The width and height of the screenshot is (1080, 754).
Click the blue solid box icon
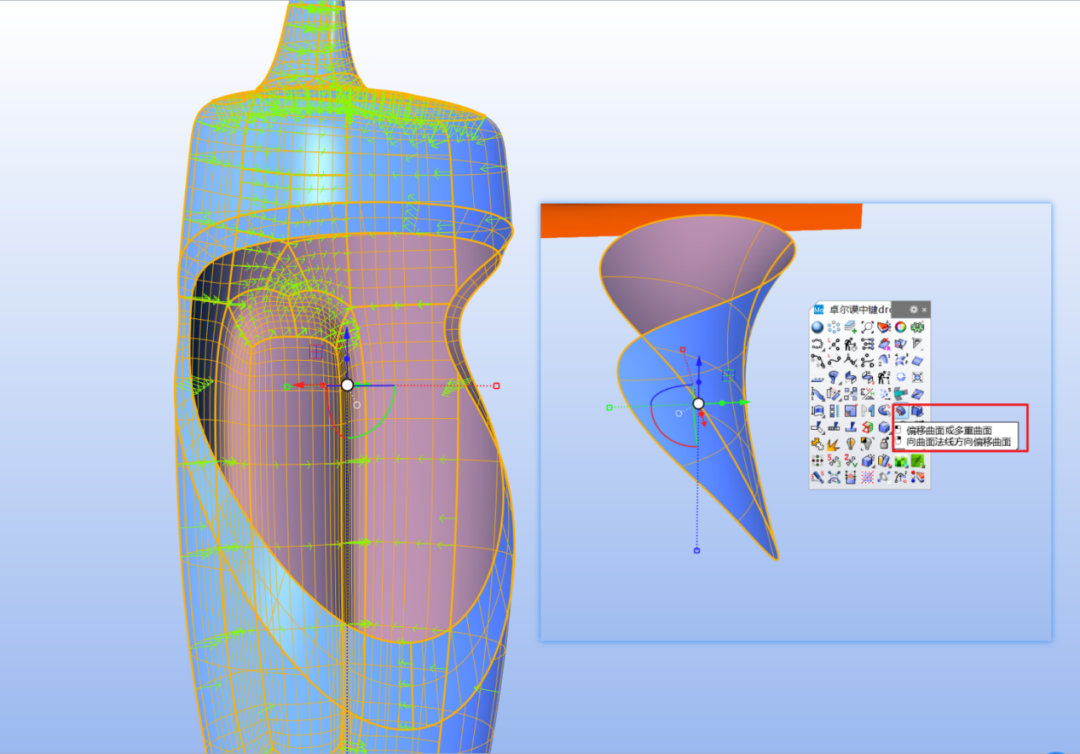click(884, 428)
